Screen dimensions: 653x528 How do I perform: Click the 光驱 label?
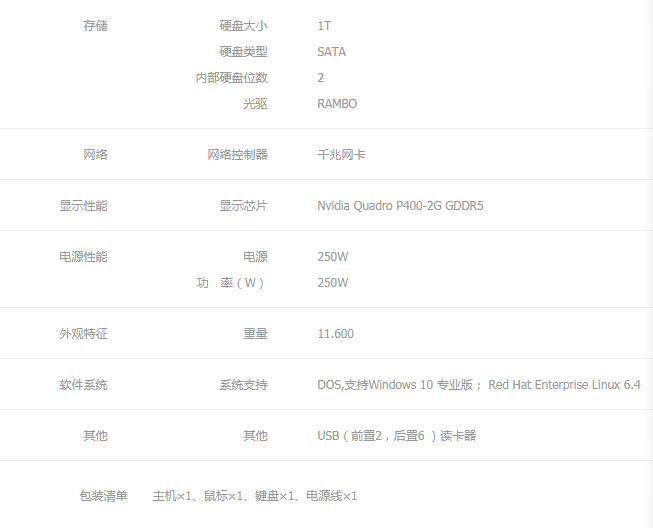255,104
